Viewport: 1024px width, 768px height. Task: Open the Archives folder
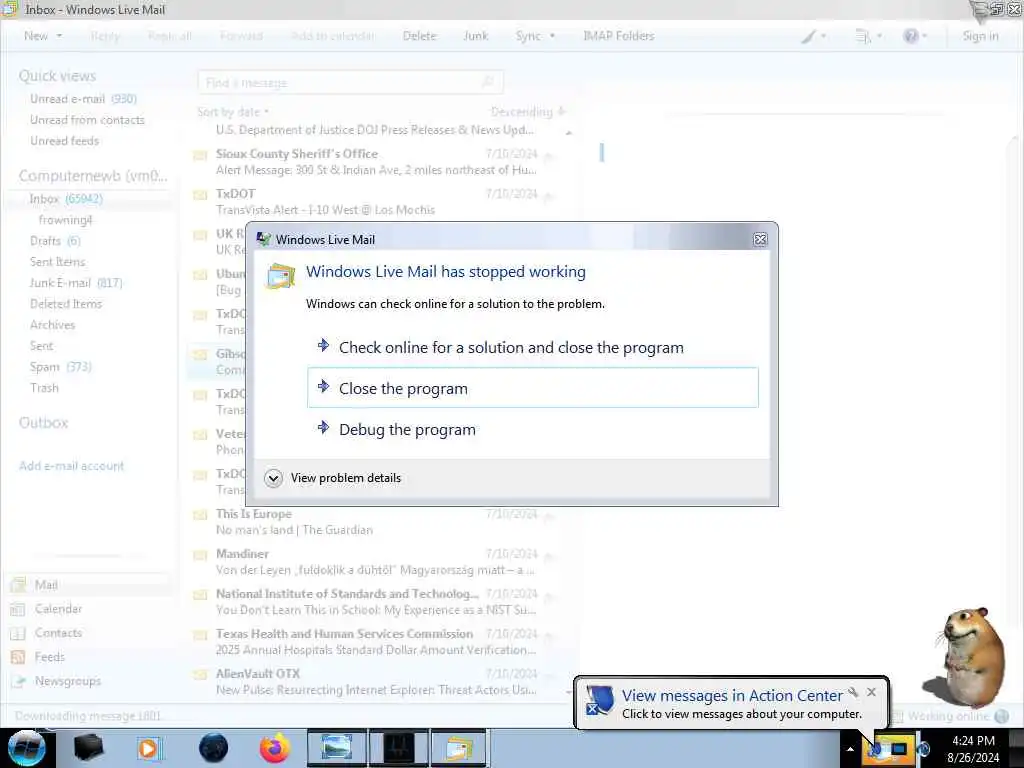click(52, 325)
